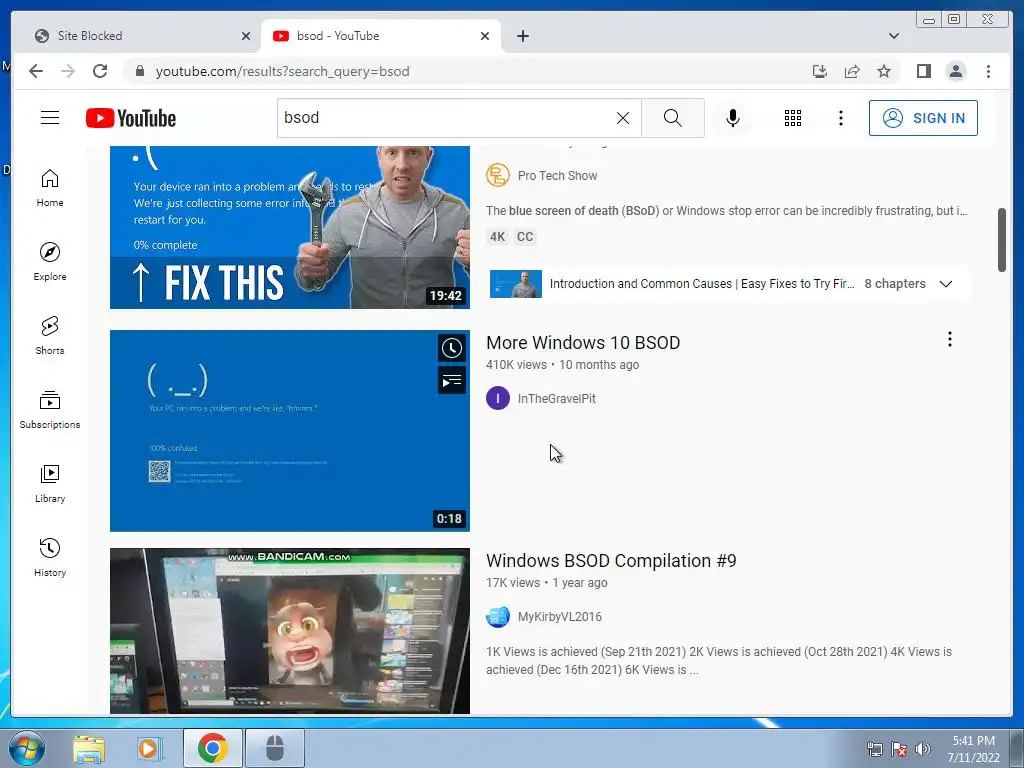Close the bsod - YouTube tab
The image size is (1024, 768).
(485, 36)
